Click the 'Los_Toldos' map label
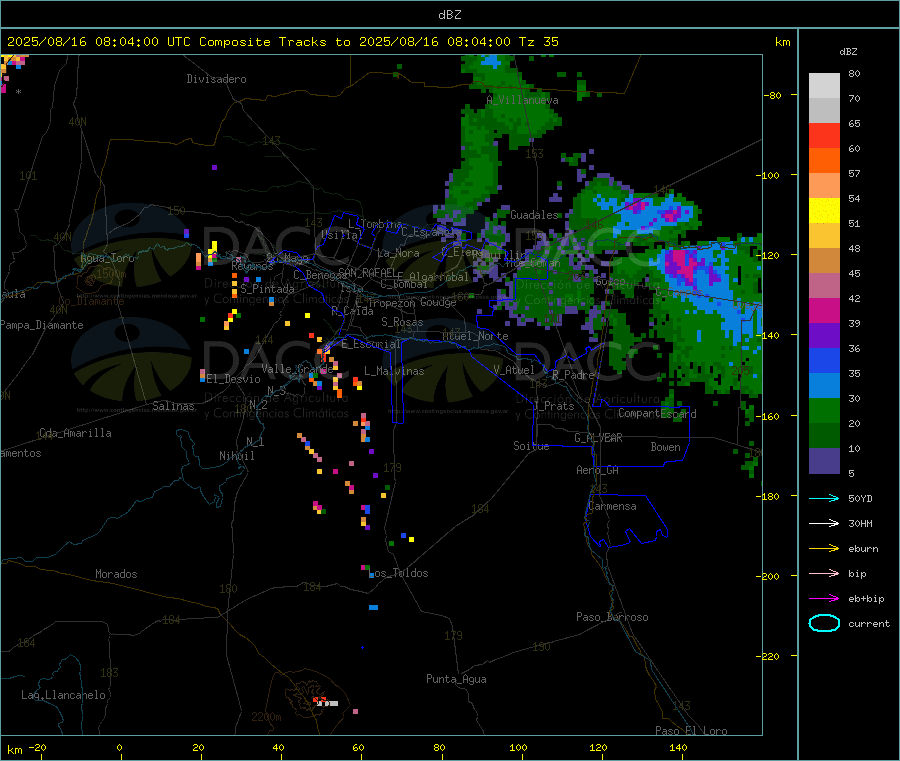This screenshot has width=900, height=761. [x=398, y=573]
